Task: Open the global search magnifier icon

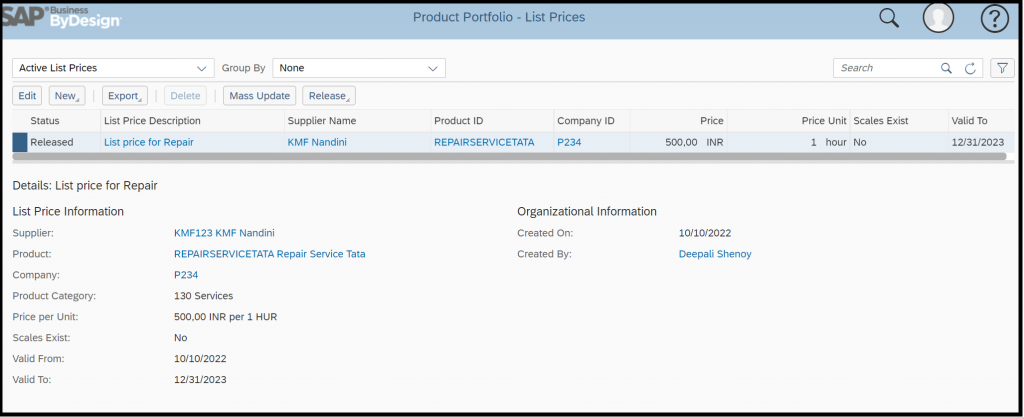Action: pos(889,18)
